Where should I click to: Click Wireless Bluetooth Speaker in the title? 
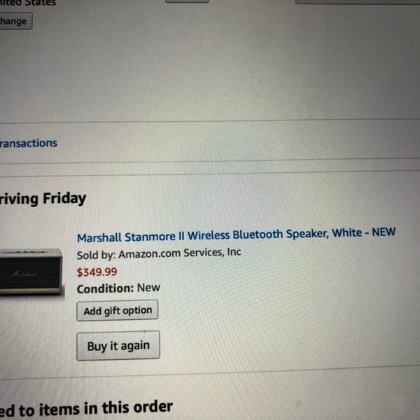point(258,234)
